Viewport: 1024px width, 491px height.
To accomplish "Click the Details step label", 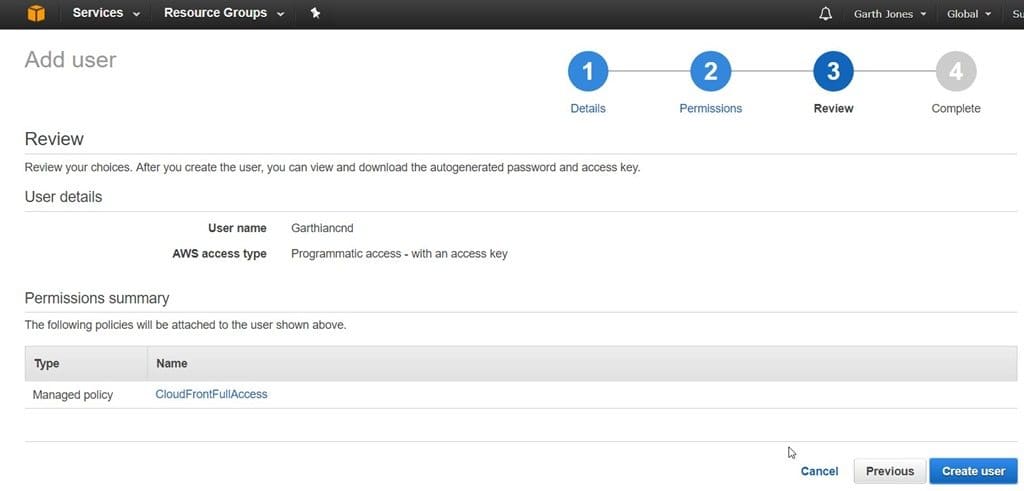I will [x=588, y=108].
